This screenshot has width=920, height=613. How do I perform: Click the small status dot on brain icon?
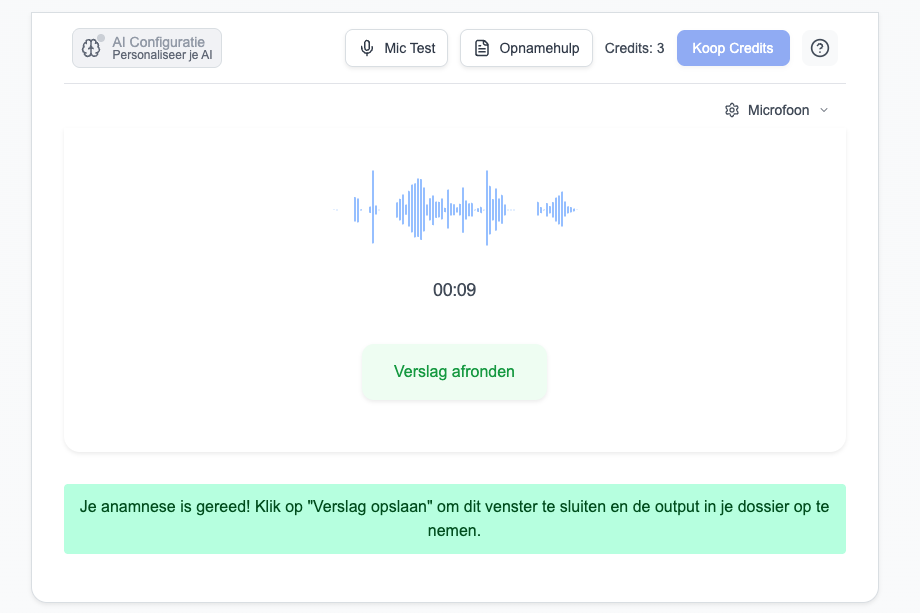click(x=101, y=38)
